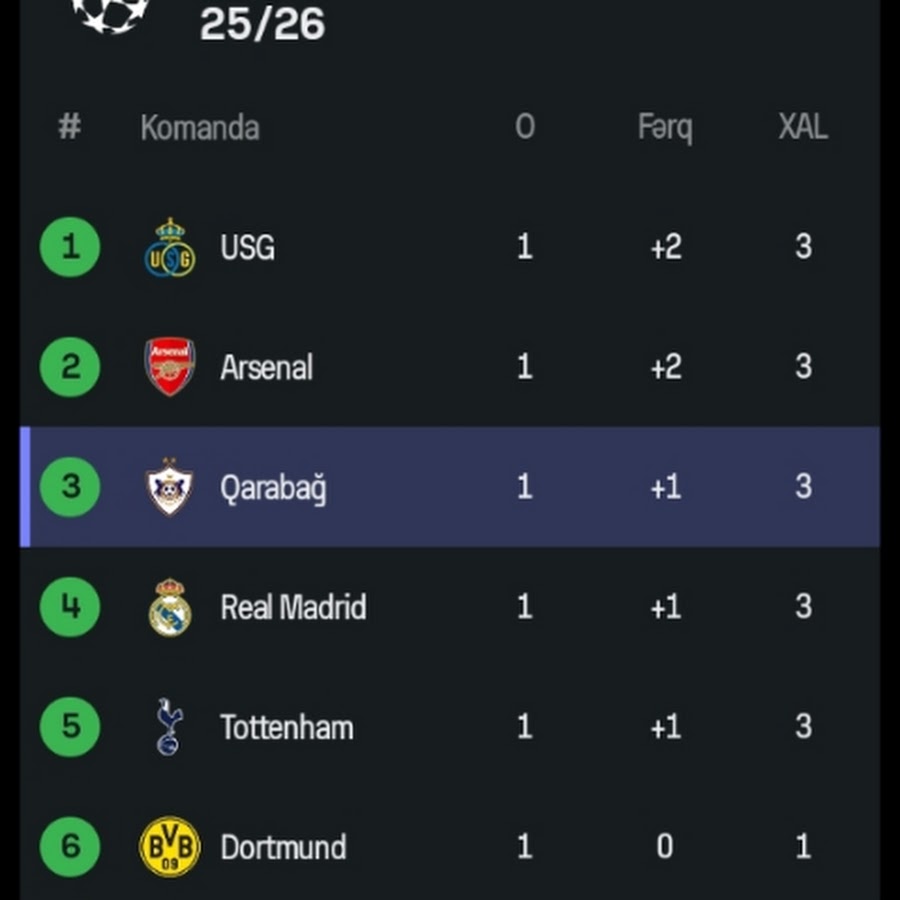The width and height of the screenshot is (900, 900).
Task: Open the USG team name link
Action: click(x=247, y=248)
